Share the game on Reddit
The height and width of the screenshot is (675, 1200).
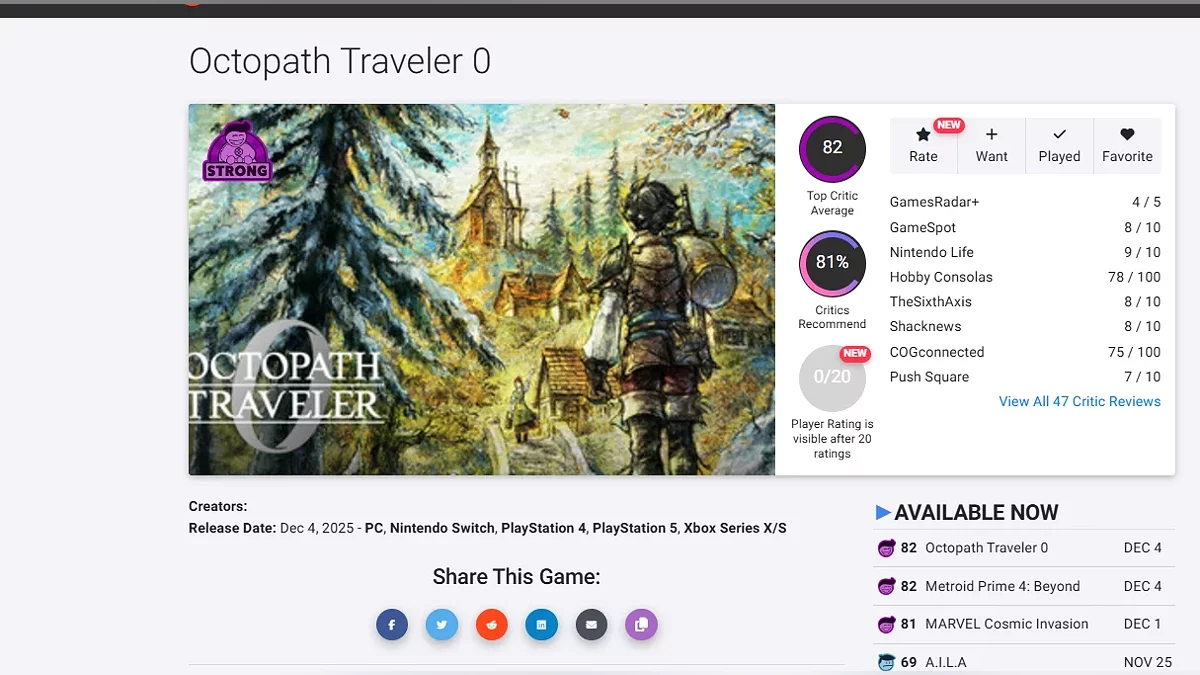[492, 625]
